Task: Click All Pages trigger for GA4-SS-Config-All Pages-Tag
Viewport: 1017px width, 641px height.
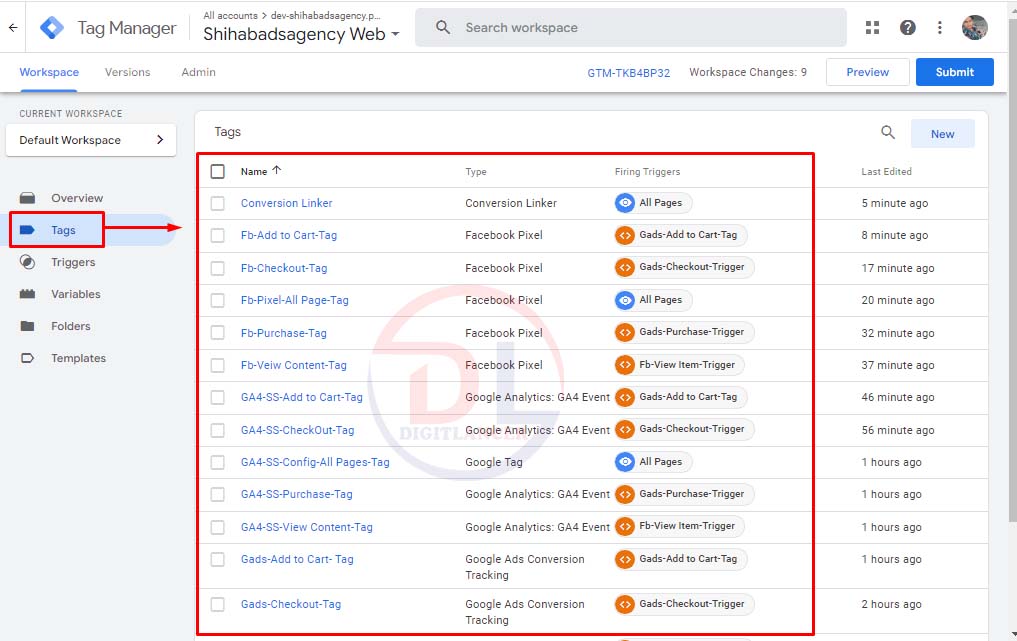Action: coord(653,462)
